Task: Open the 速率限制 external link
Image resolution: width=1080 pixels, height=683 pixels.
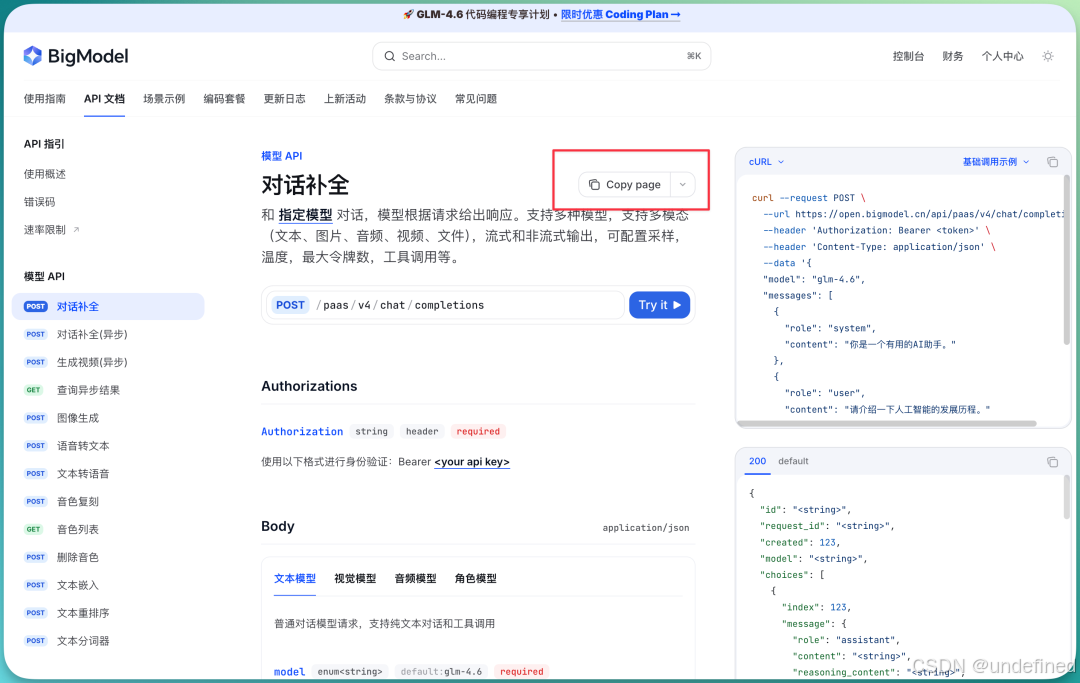Action: coord(52,230)
